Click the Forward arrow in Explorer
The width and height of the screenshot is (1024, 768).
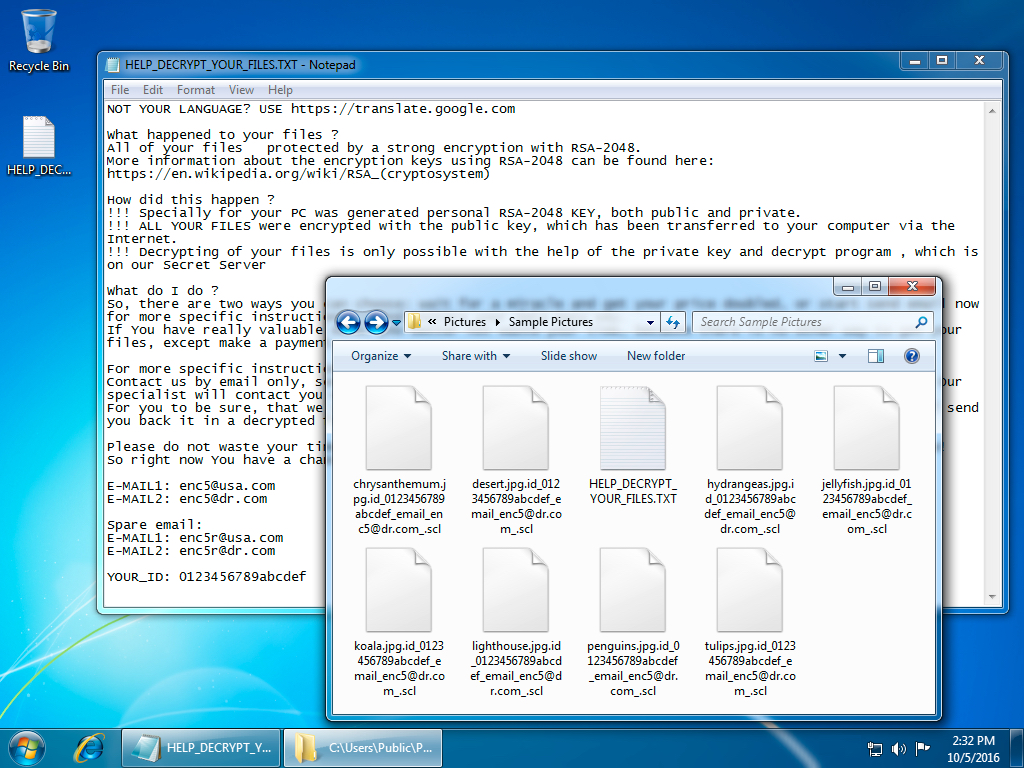tap(376, 322)
